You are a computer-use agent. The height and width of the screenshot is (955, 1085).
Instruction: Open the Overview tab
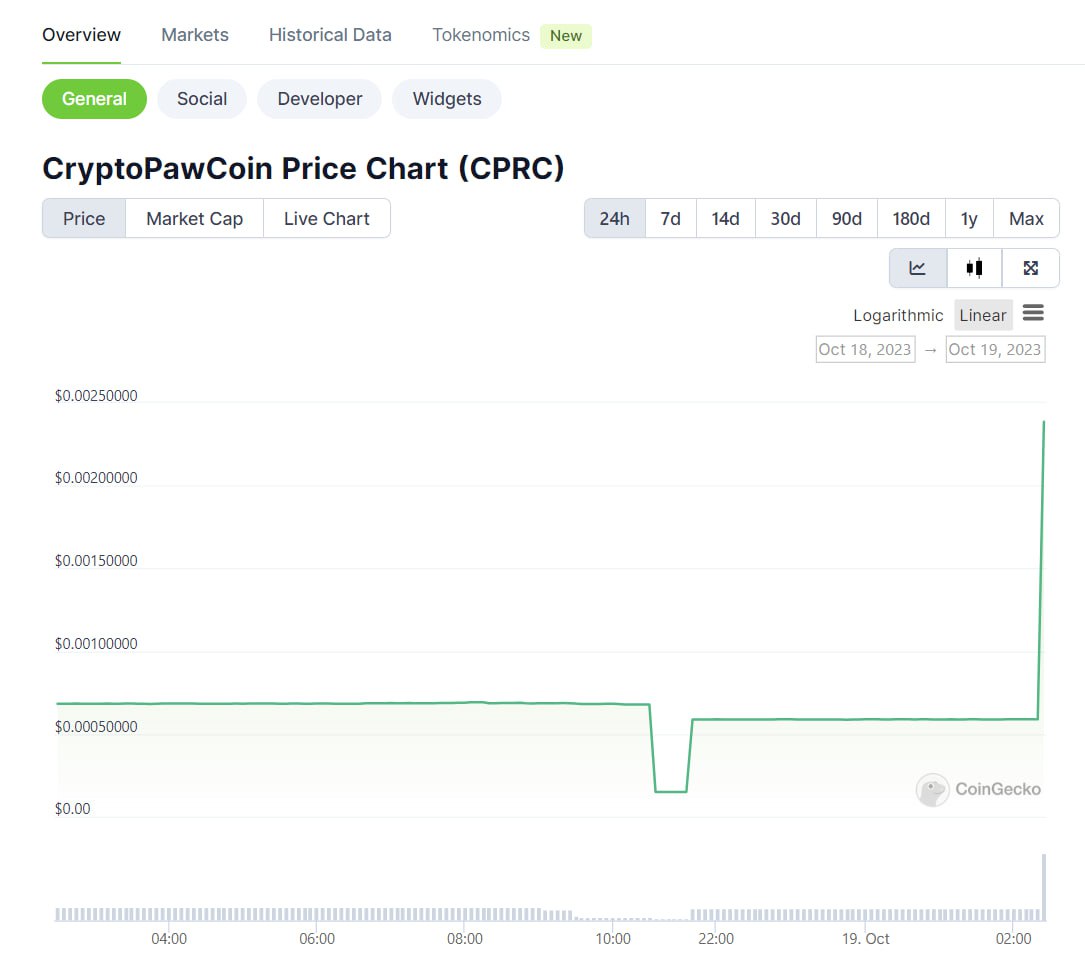tap(82, 35)
